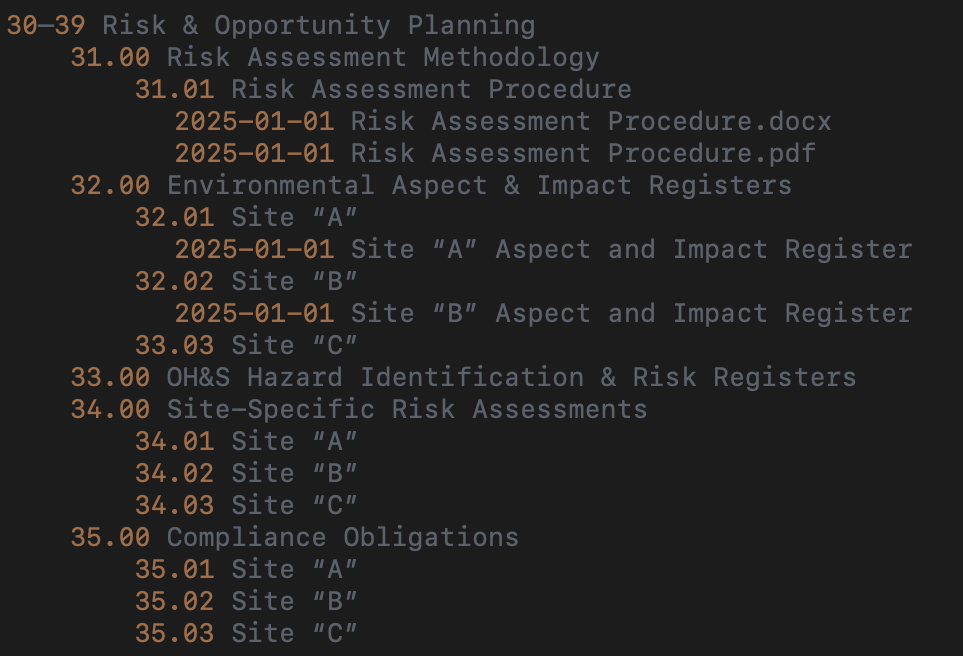963x656 pixels.
Task: Click 31.00 Risk Assessment Methodology entry
Action: (334, 57)
